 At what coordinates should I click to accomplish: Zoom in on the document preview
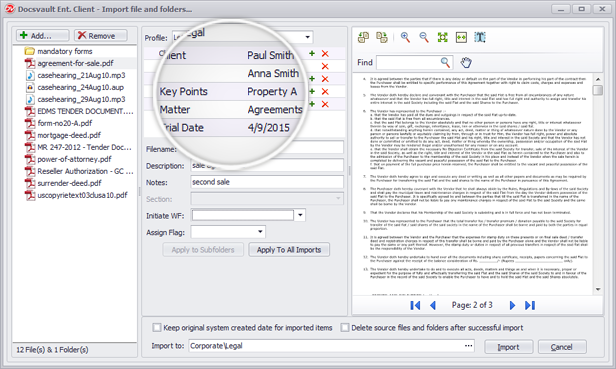[405, 37]
